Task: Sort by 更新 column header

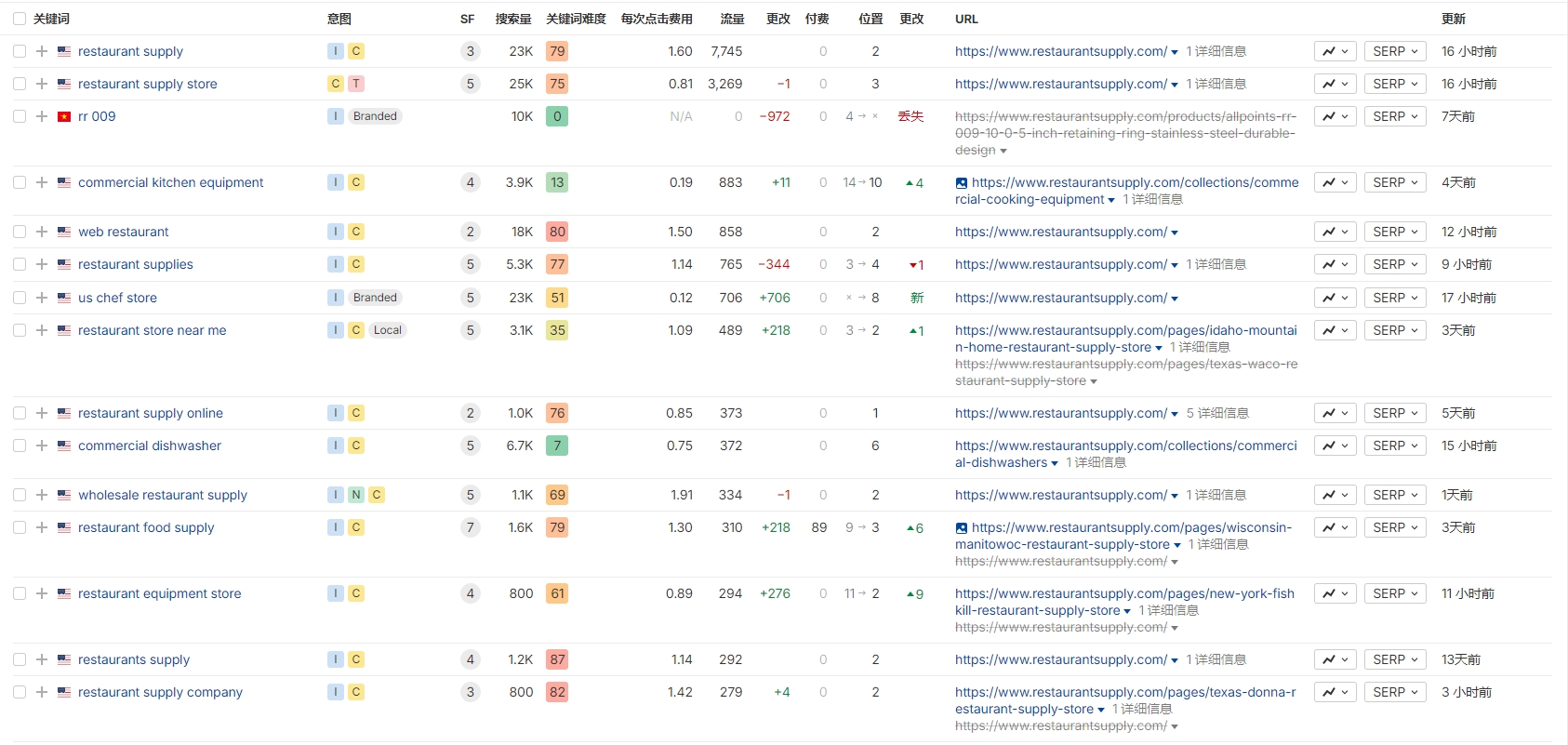Action: point(1454,19)
